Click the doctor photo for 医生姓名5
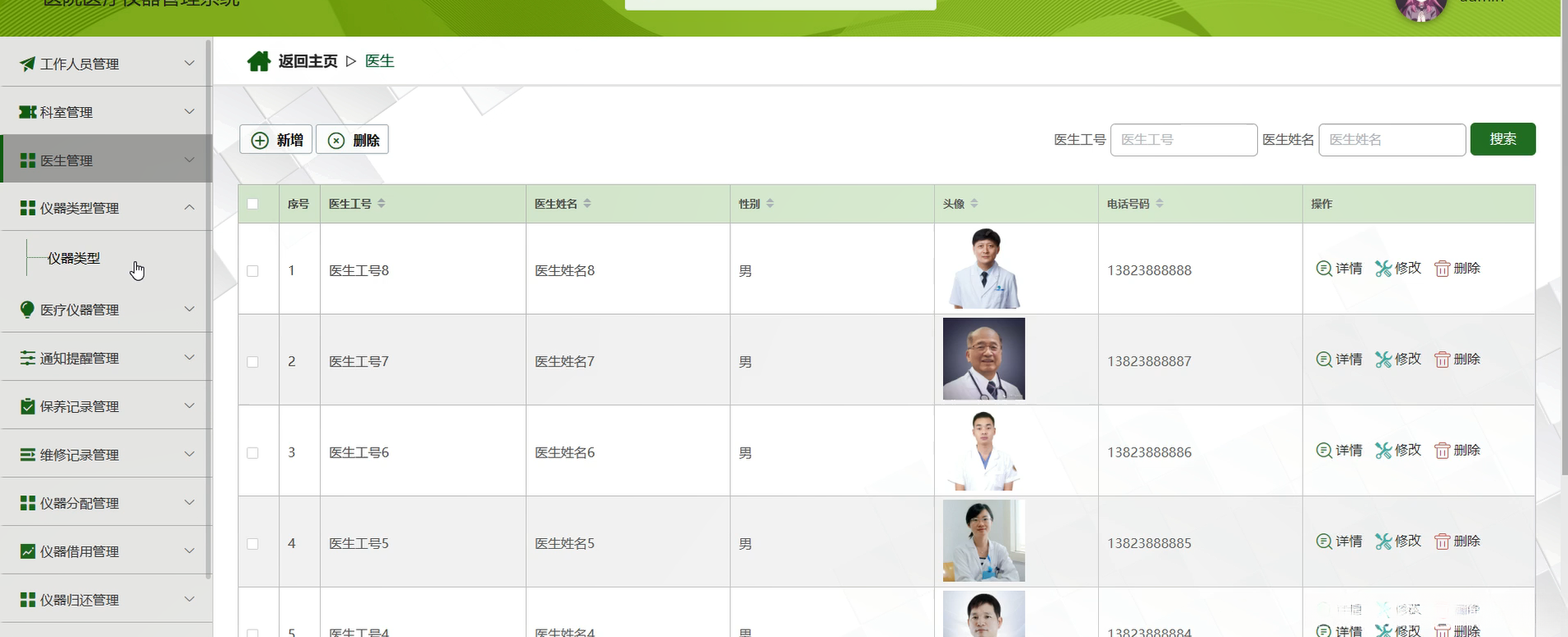1568x637 pixels. (x=984, y=541)
